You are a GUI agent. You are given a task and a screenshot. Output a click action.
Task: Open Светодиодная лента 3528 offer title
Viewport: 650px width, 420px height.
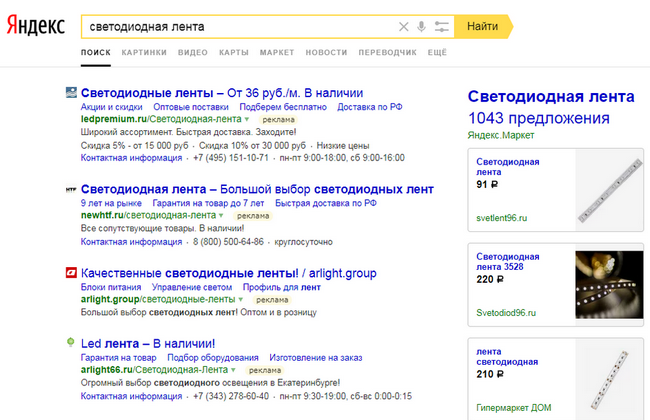(508, 262)
